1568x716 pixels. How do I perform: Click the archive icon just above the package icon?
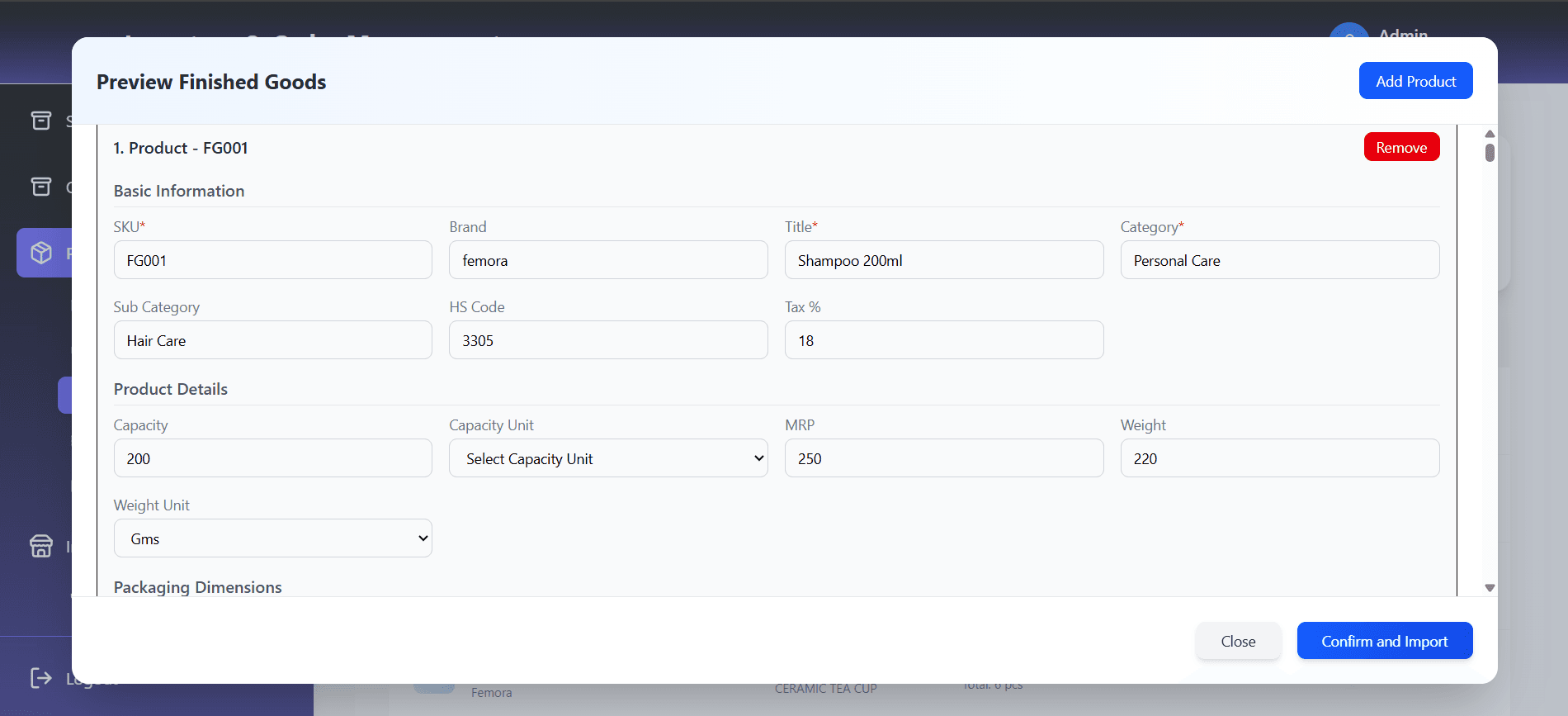pos(41,187)
